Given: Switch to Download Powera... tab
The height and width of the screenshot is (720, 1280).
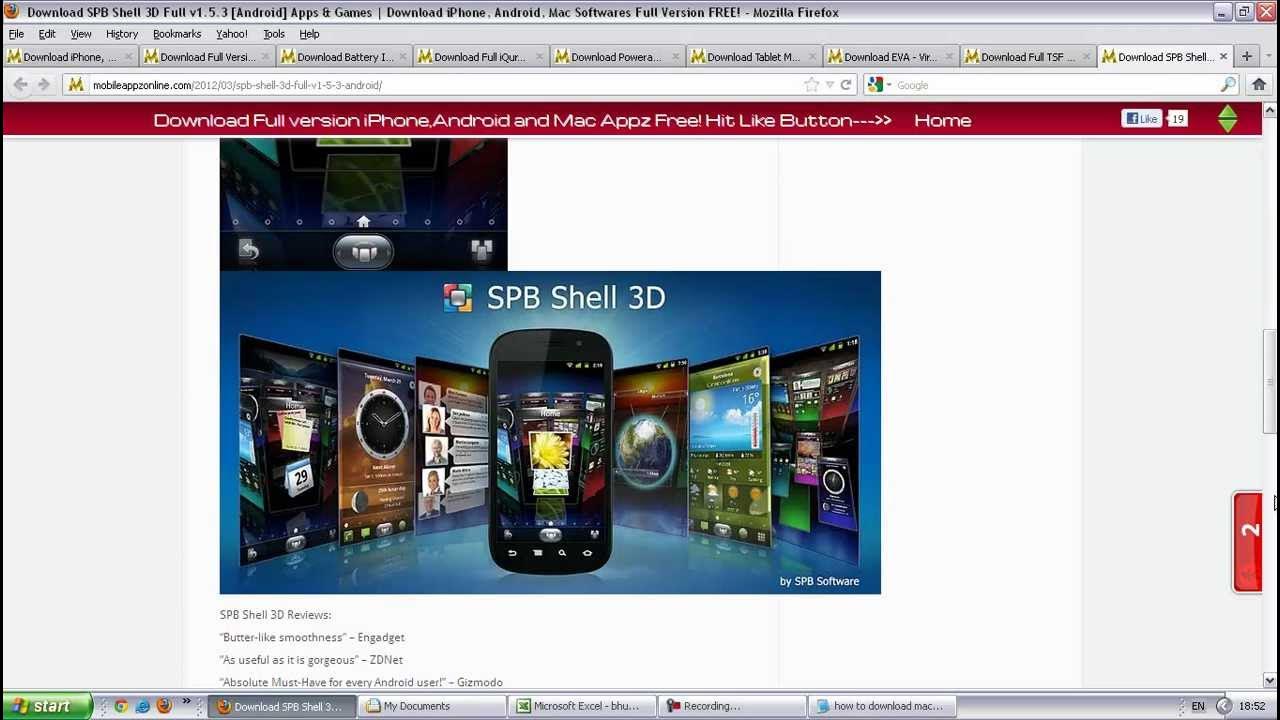Looking at the screenshot, I should pyautogui.click(x=617, y=57).
